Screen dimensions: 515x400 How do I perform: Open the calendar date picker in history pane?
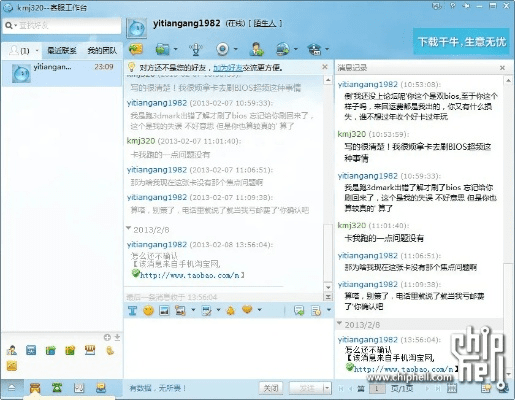[452, 388]
